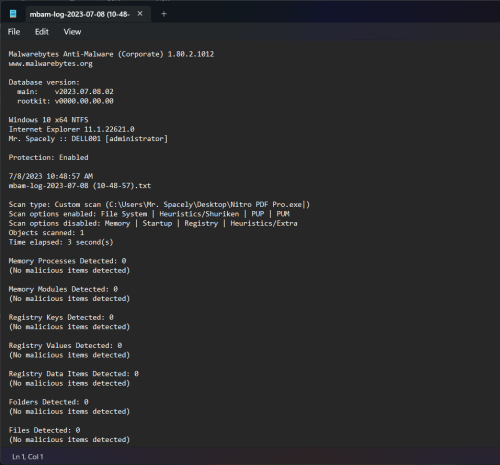
Task: Click the Malwarebytes Anti-Malware version line
Action: tap(111, 54)
